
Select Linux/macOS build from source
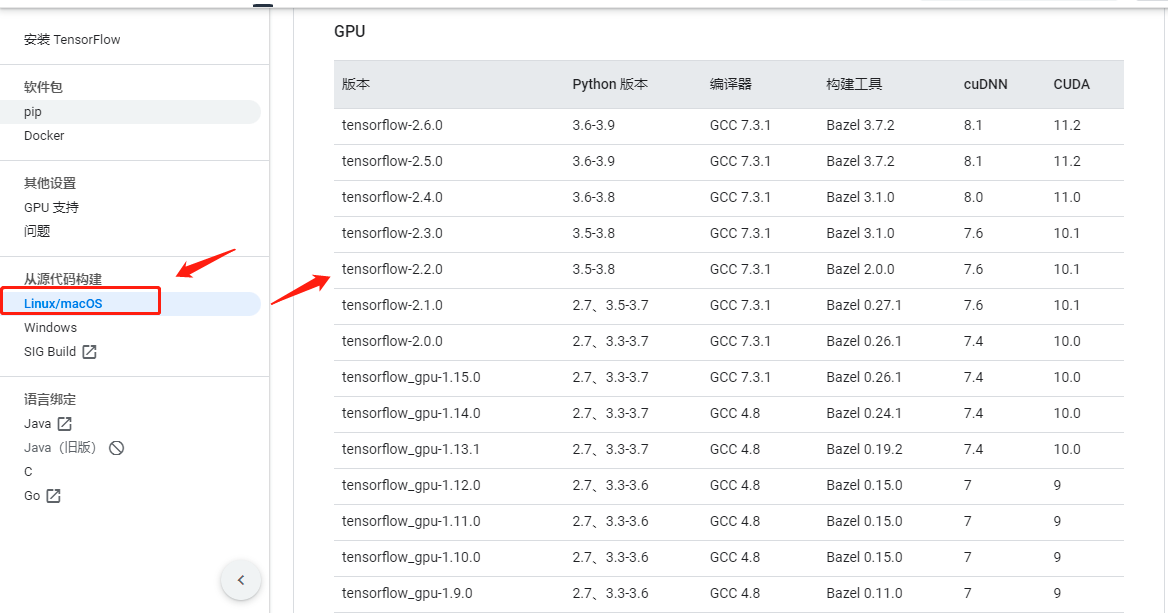63,303
